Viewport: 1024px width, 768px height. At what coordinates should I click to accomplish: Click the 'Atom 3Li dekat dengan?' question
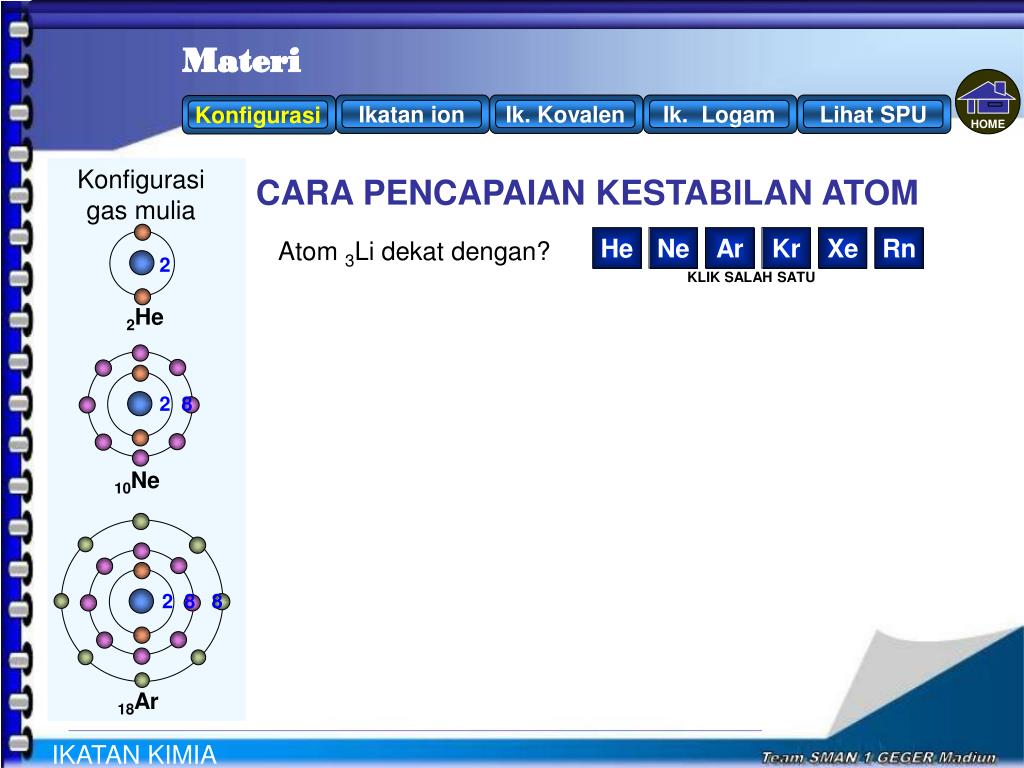pos(414,253)
